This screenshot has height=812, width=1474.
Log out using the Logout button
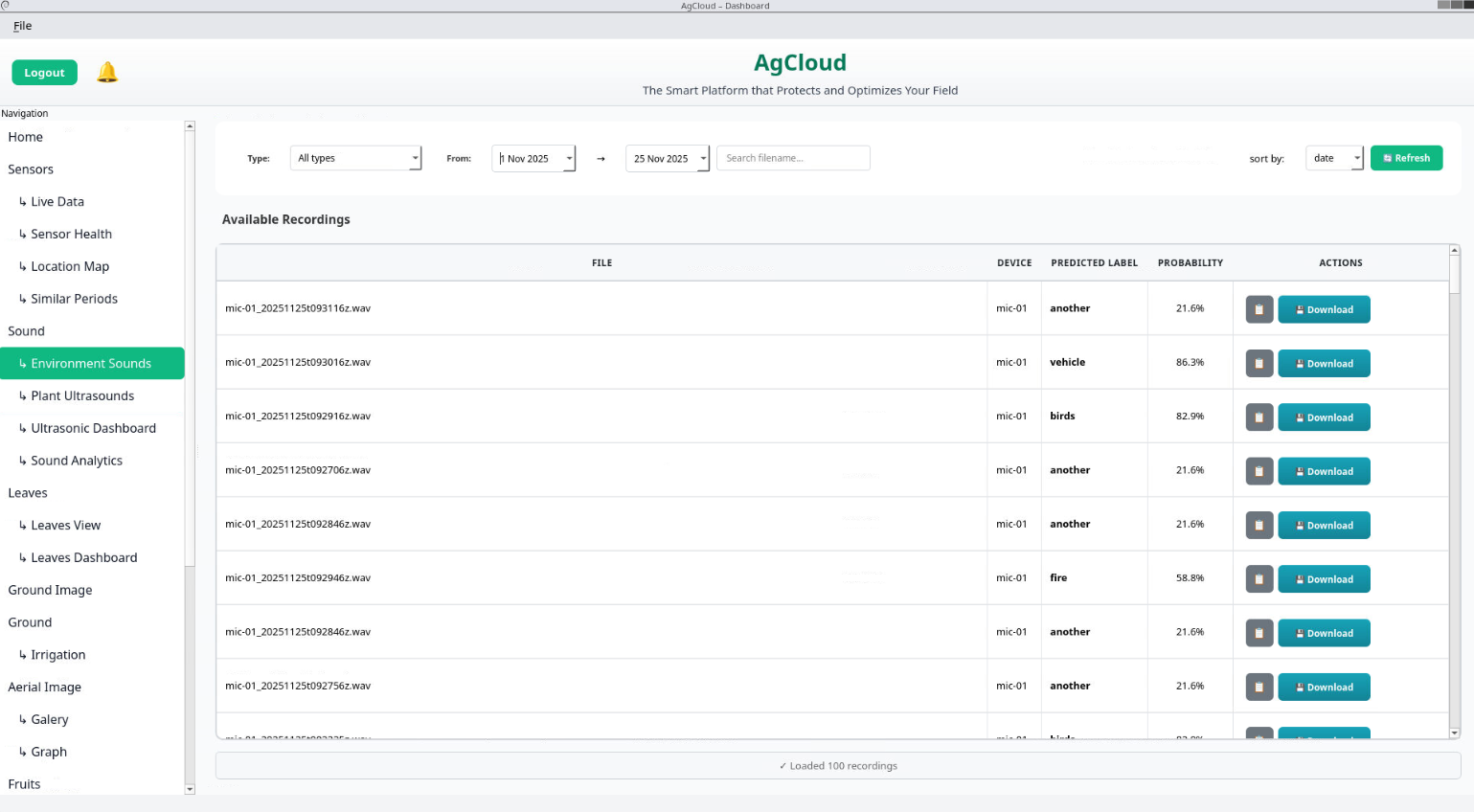coord(44,73)
